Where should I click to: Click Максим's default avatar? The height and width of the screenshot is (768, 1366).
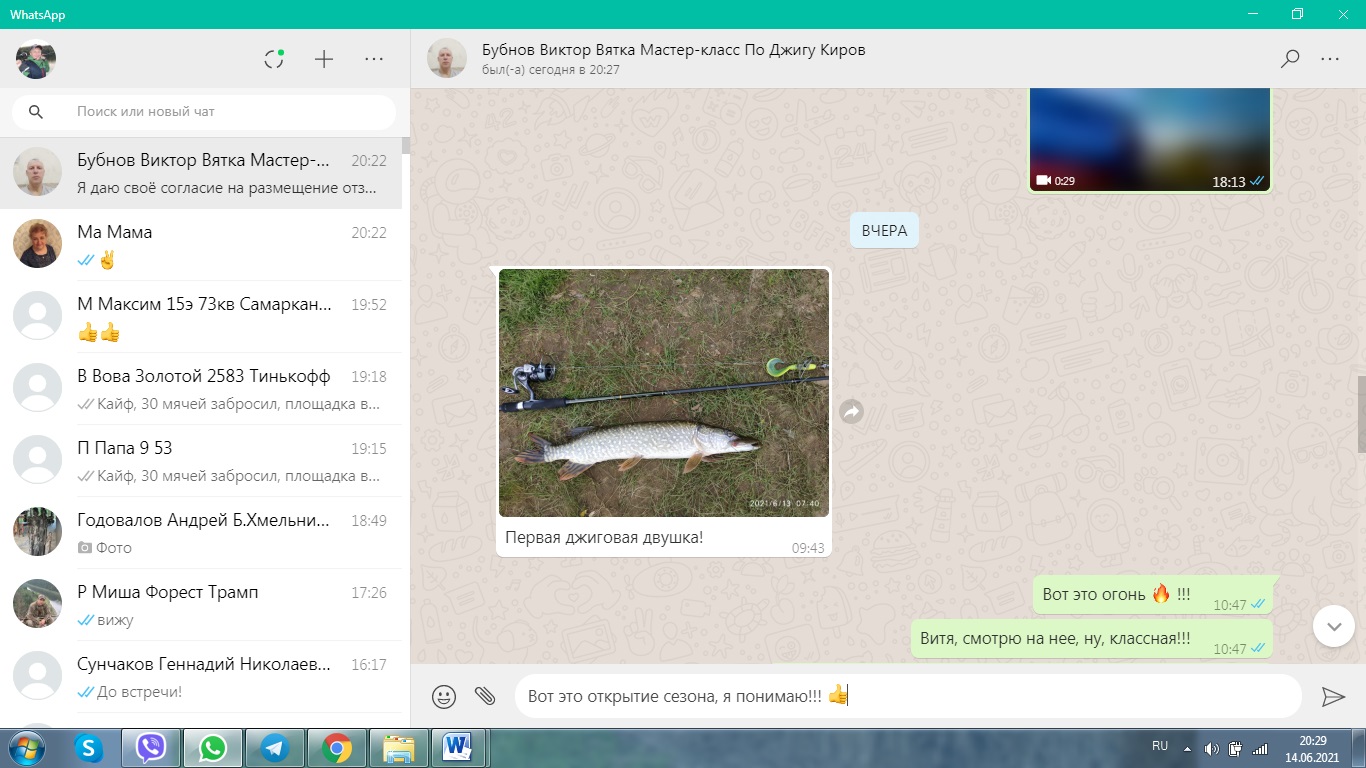[38, 316]
